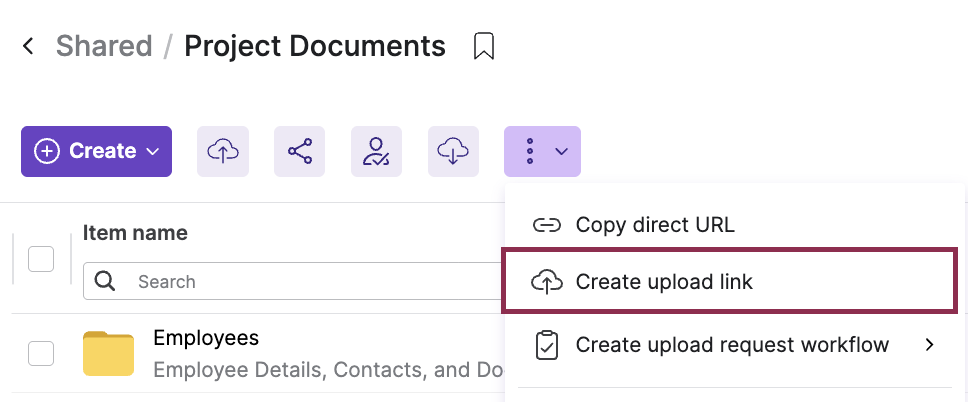Open the Employees folder name link
Viewport: 968px width, 402px height.
tap(206, 338)
